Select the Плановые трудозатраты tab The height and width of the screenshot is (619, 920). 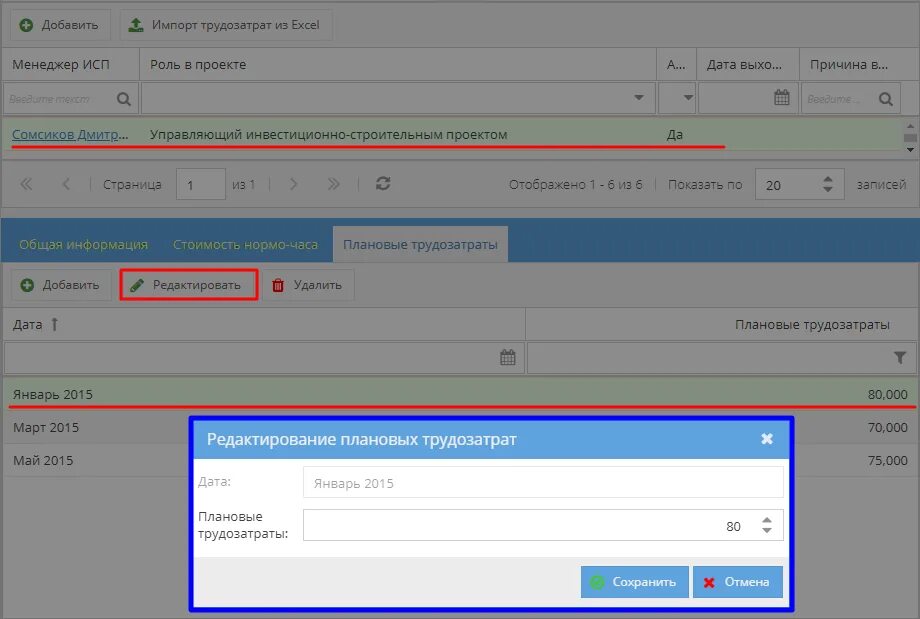tap(420, 245)
